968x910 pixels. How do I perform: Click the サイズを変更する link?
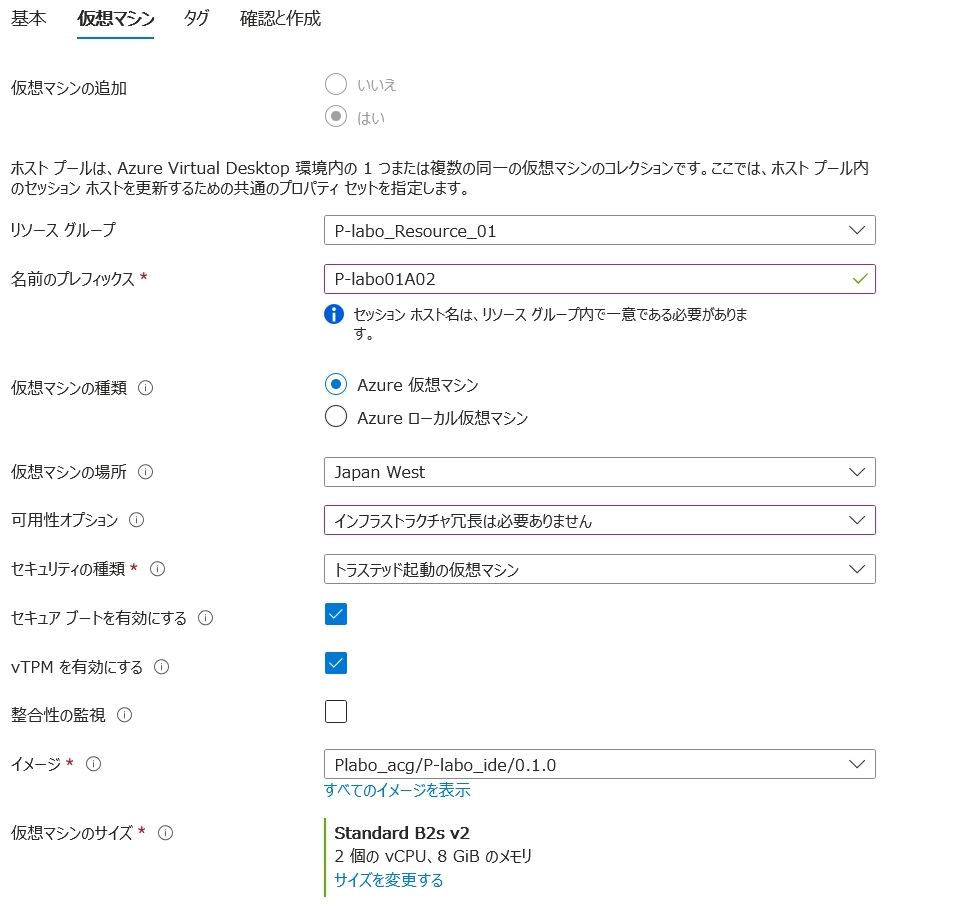(388, 880)
